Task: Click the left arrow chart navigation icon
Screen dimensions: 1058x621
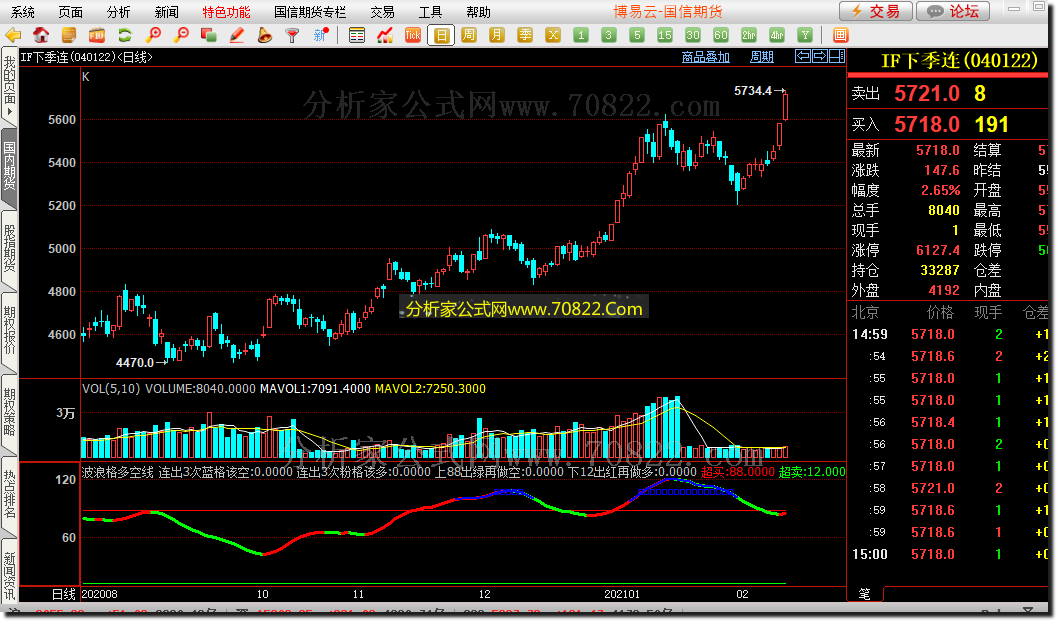Action: click(803, 56)
